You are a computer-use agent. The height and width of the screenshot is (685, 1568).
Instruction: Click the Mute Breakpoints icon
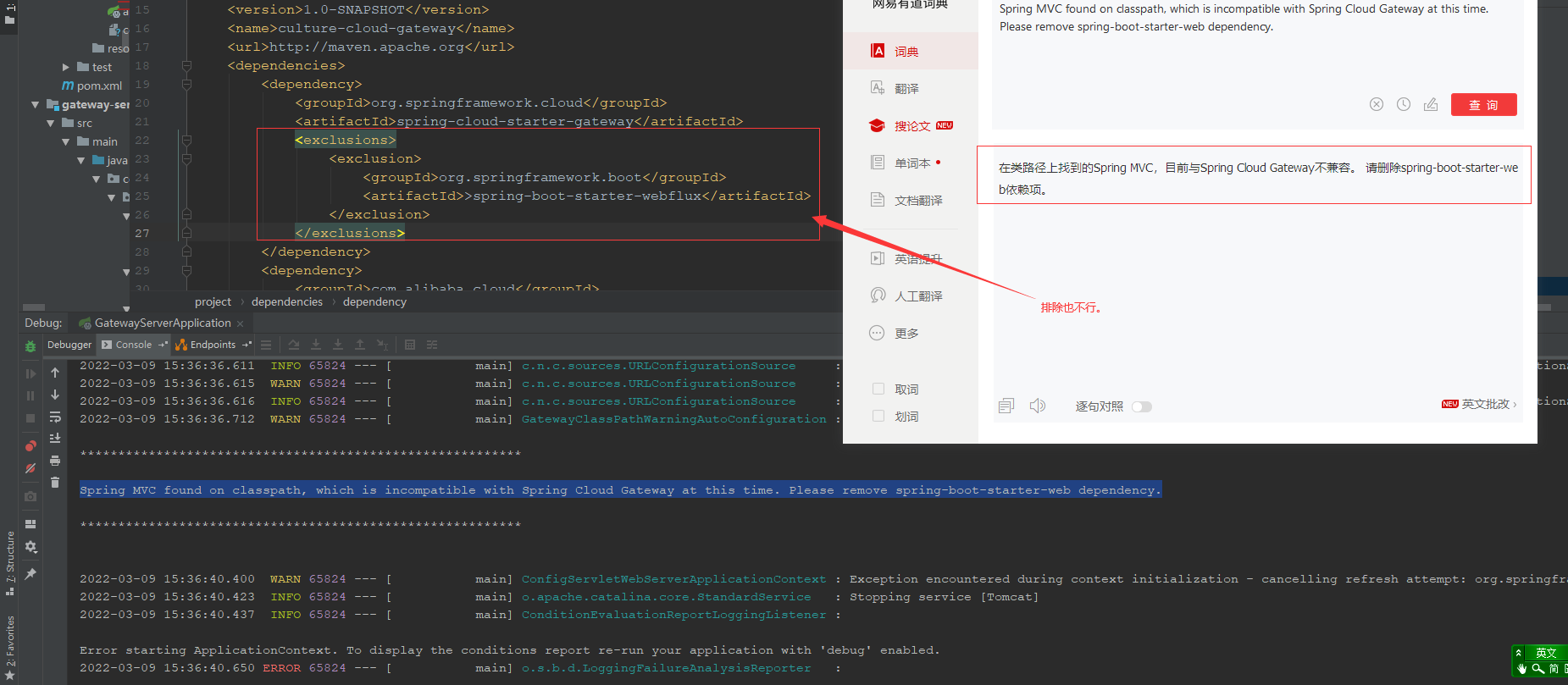[30, 468]
